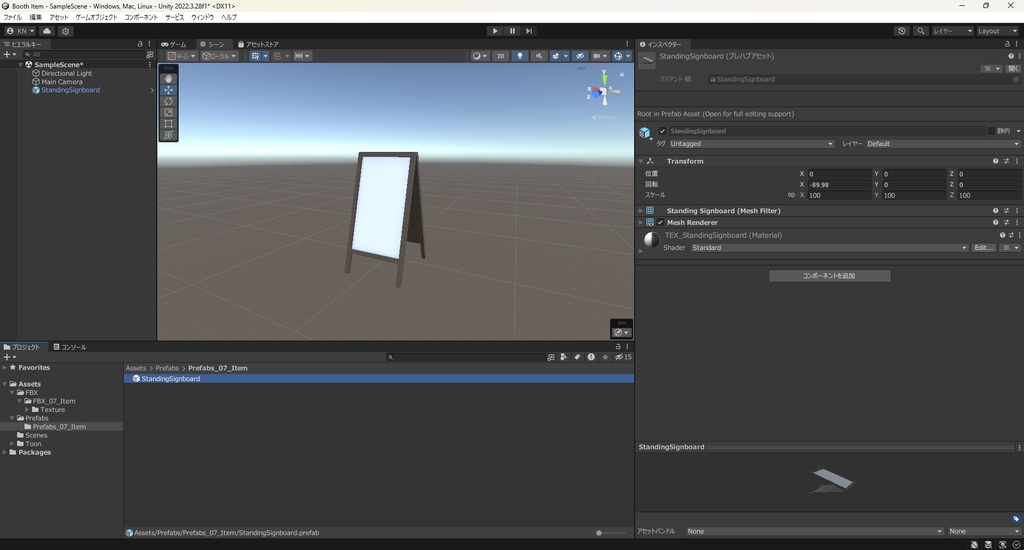The width and height of the screenshot is (1024, 550).
Task: Expand the Standing Signboard Mesh Filter component
Action: click(641, 211)
